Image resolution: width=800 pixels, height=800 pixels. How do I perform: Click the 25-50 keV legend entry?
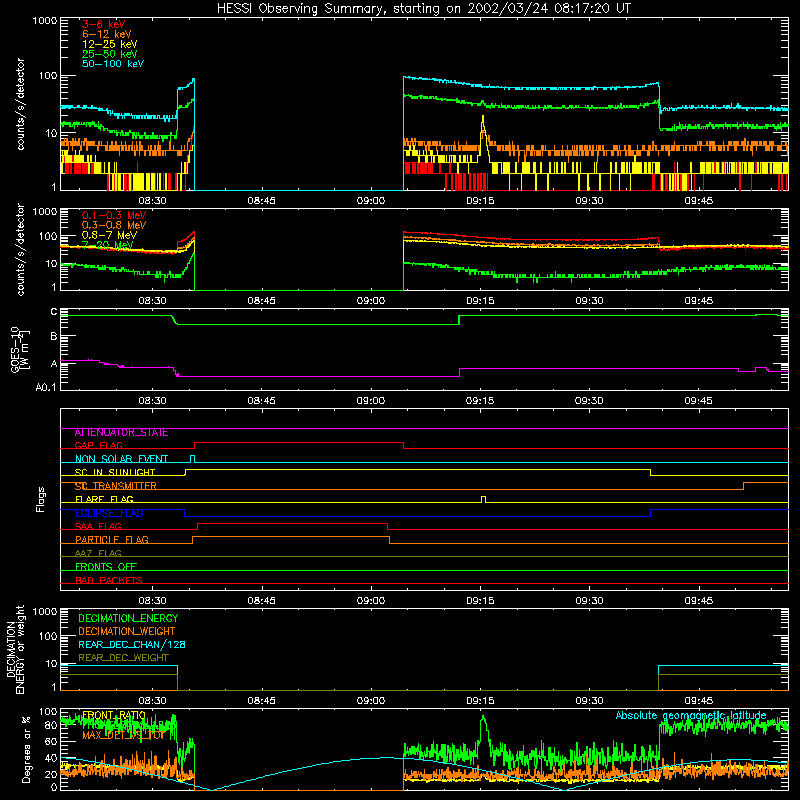point(110,54)
